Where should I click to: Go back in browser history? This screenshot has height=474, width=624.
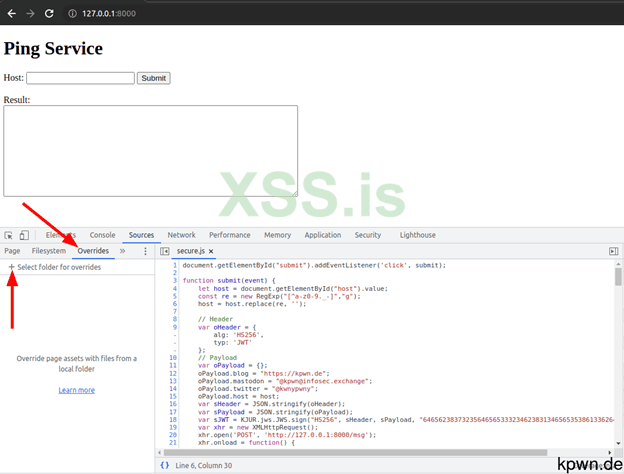click(12, 14)
